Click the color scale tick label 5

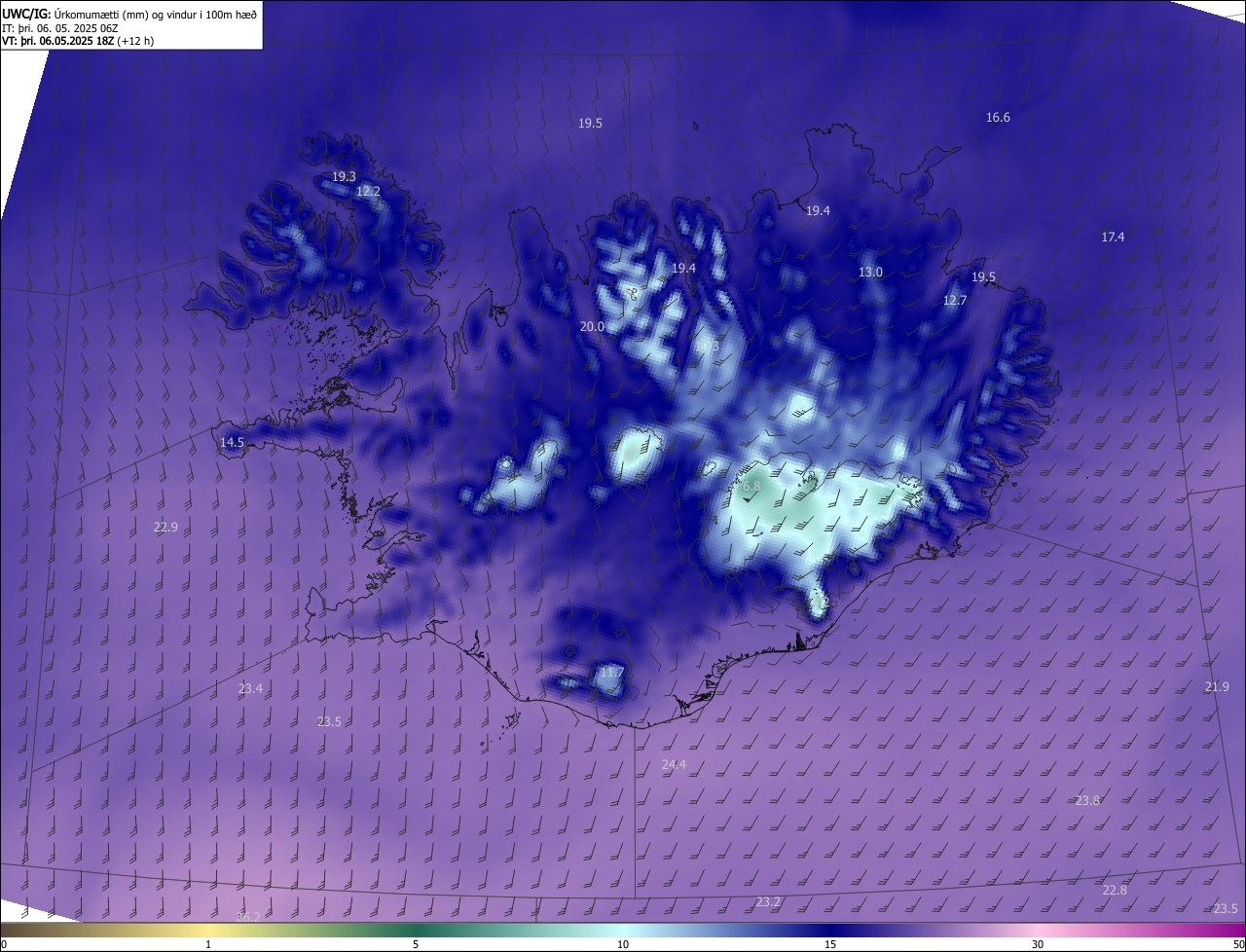point(416,944)
